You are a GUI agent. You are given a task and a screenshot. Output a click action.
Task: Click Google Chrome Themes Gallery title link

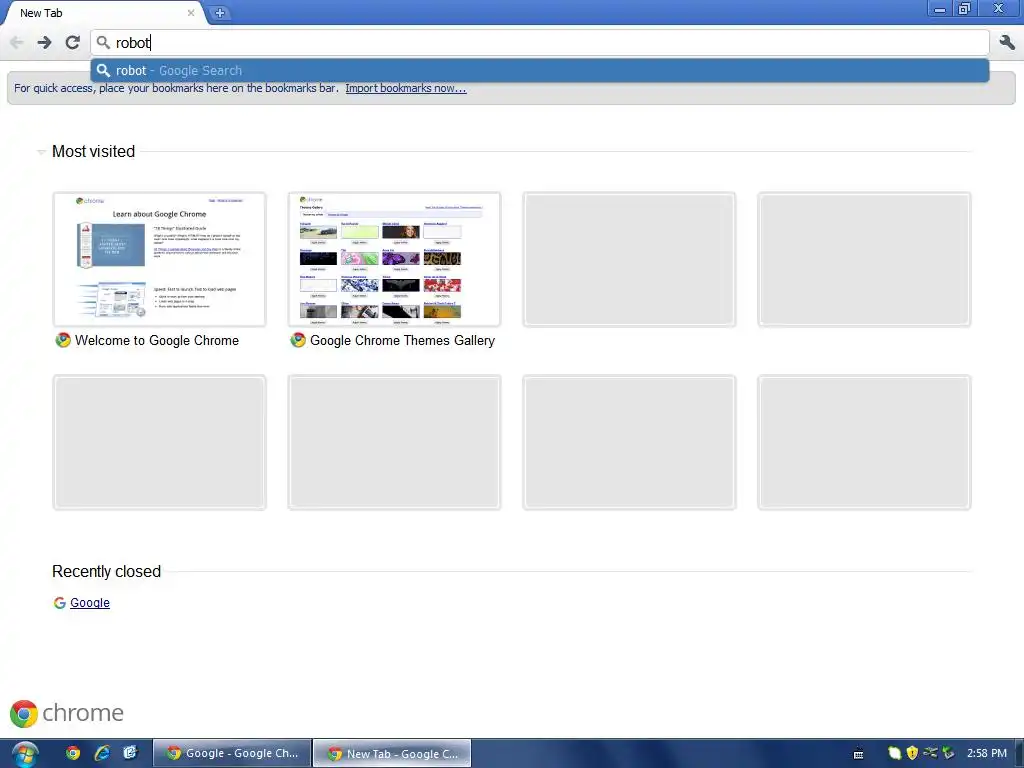402,341
